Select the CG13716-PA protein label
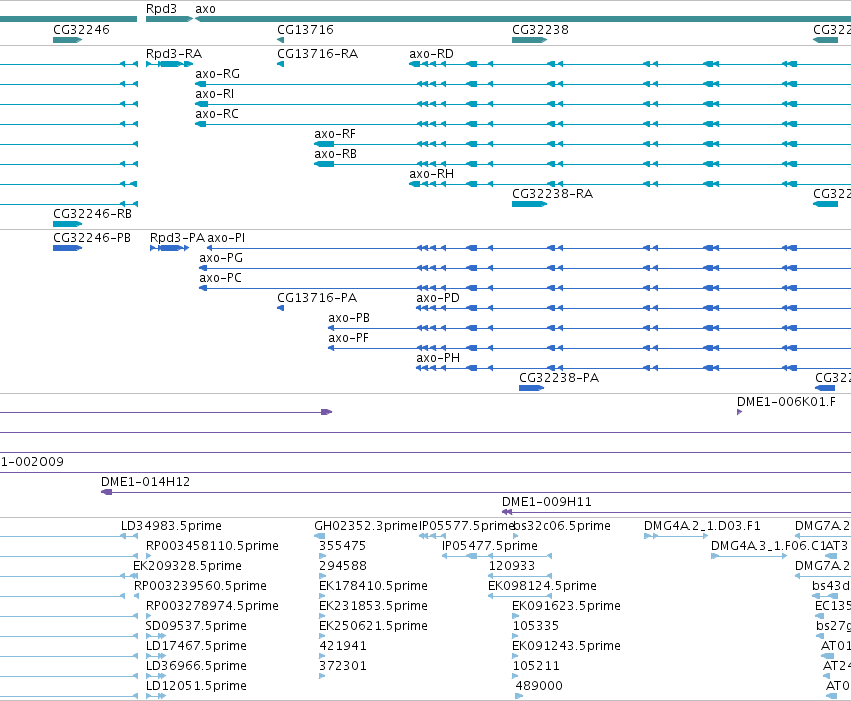 [x=317, y=298]
